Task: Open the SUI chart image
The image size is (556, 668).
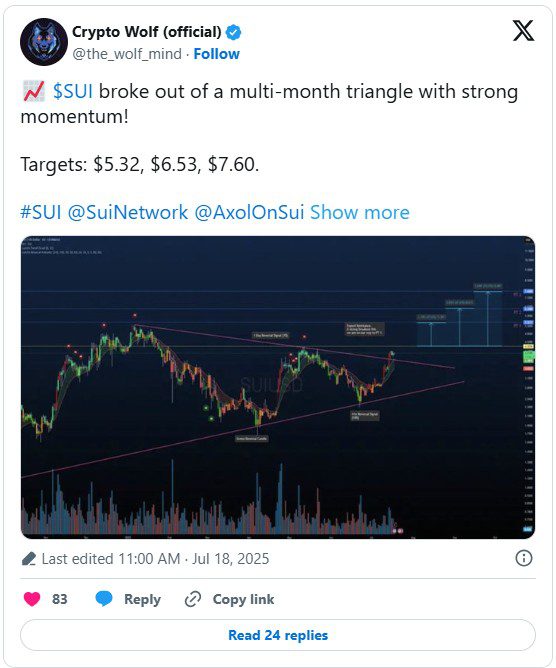Action: 278,387
